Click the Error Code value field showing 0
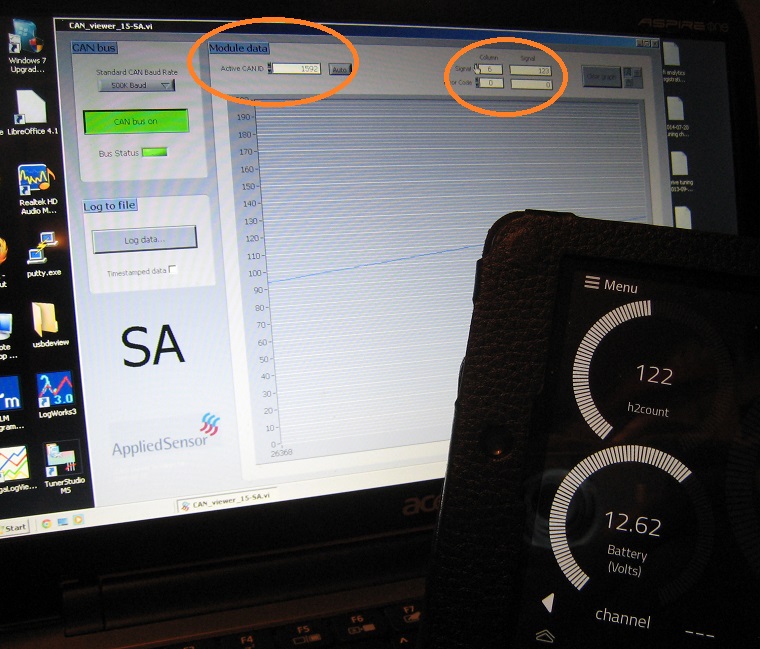Image resolution: width=760 pixels, height=649 pixels. (x=531, y=84)
